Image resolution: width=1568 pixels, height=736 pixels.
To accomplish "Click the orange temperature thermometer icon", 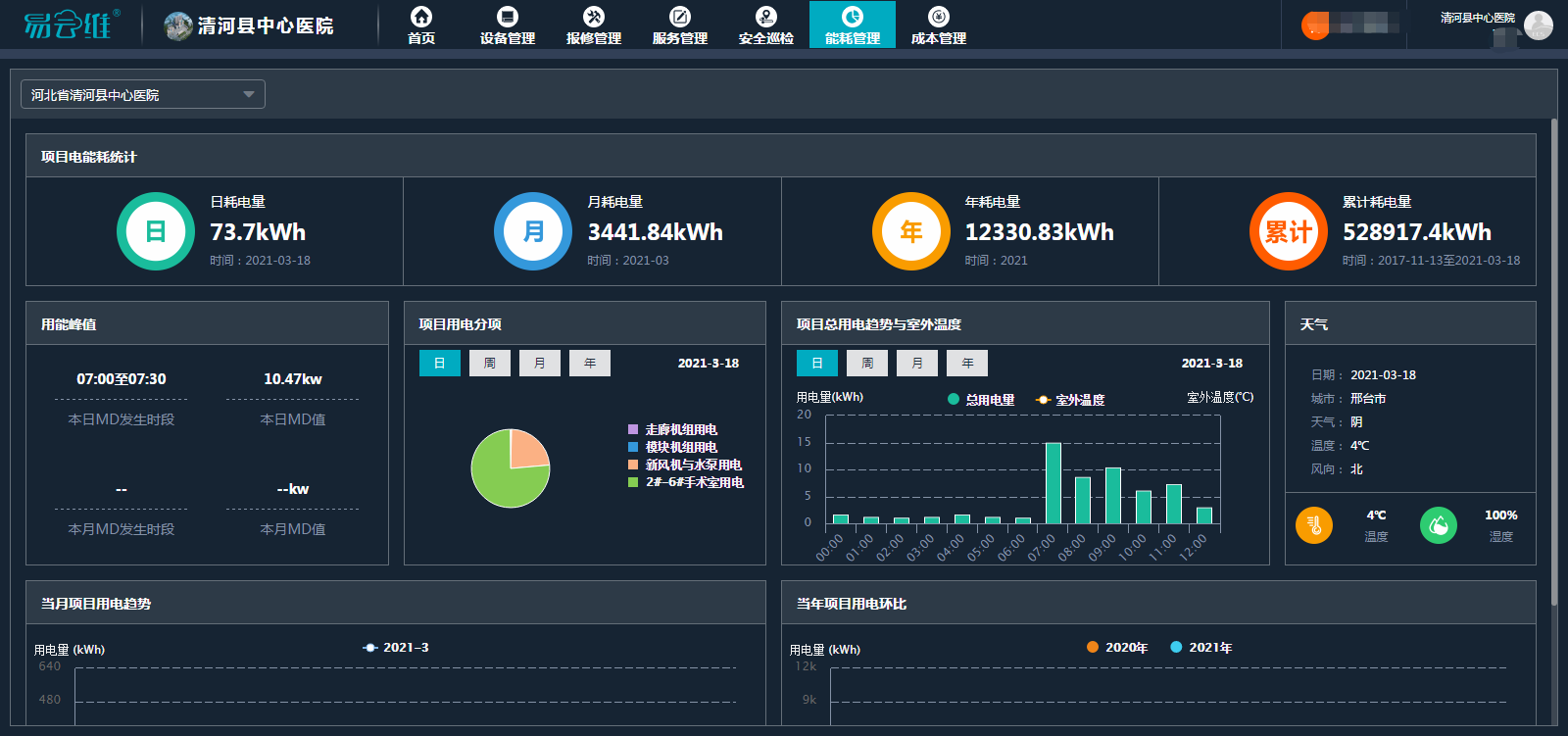I will point(1314,525).
